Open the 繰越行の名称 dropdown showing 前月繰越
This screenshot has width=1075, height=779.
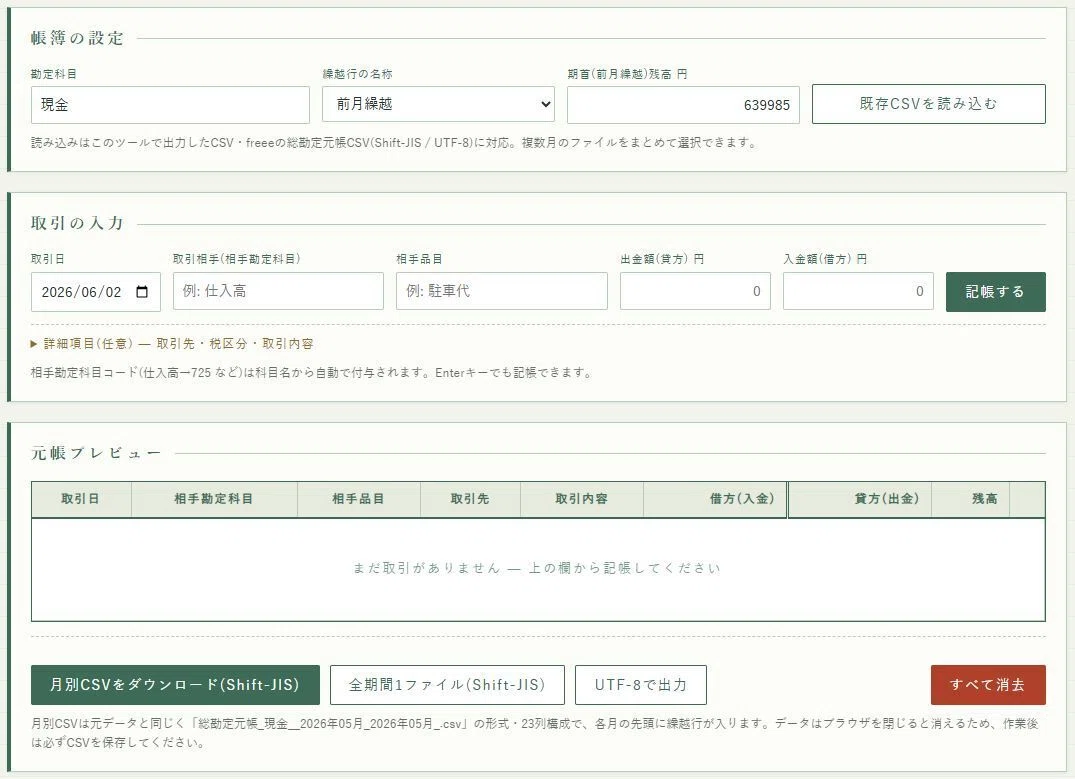click(x=438, y=104)
